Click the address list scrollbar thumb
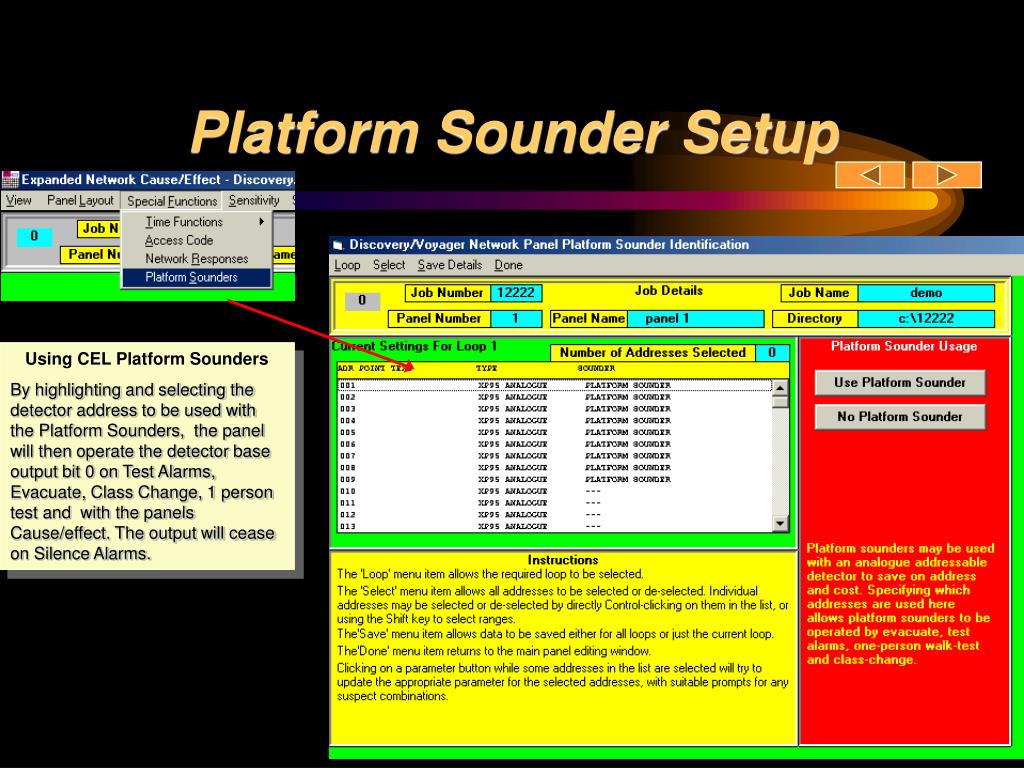 pyautogui.click(x=780, y=402)
